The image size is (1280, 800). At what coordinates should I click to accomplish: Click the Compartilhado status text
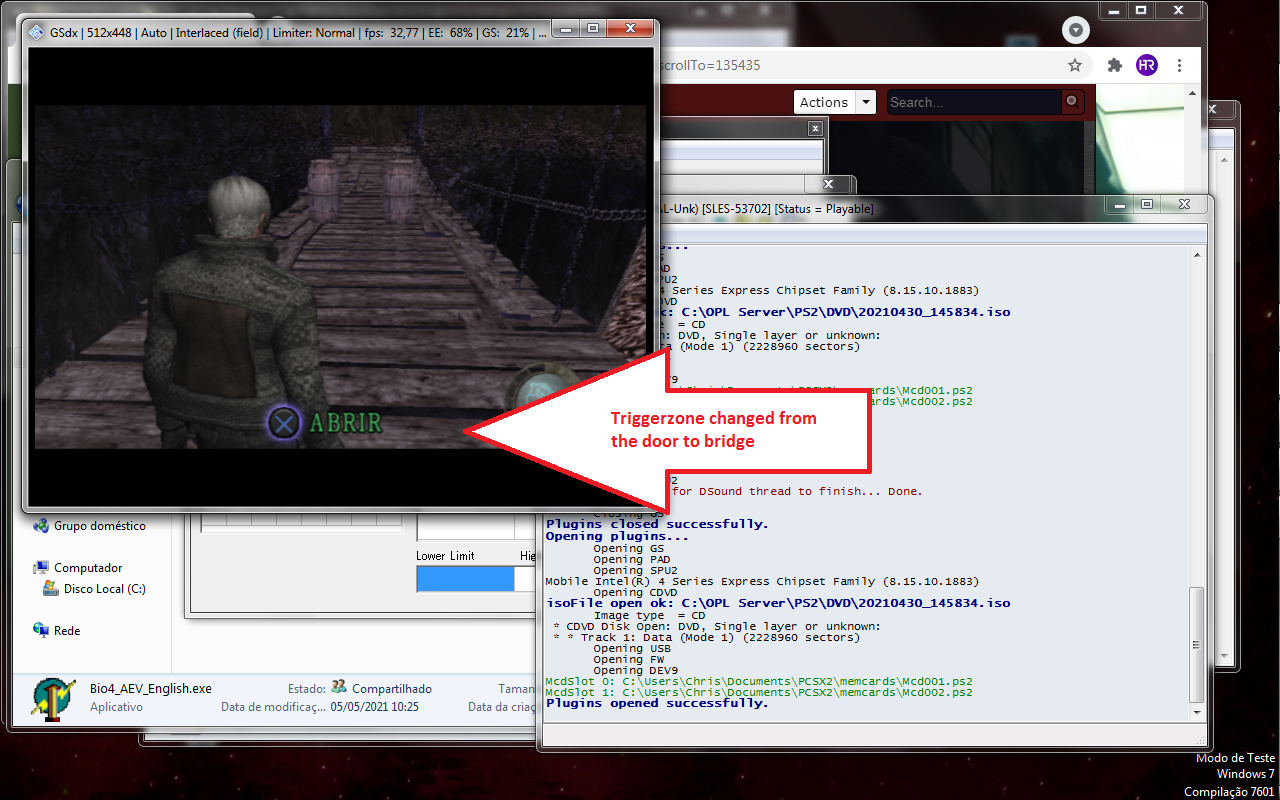392,689
